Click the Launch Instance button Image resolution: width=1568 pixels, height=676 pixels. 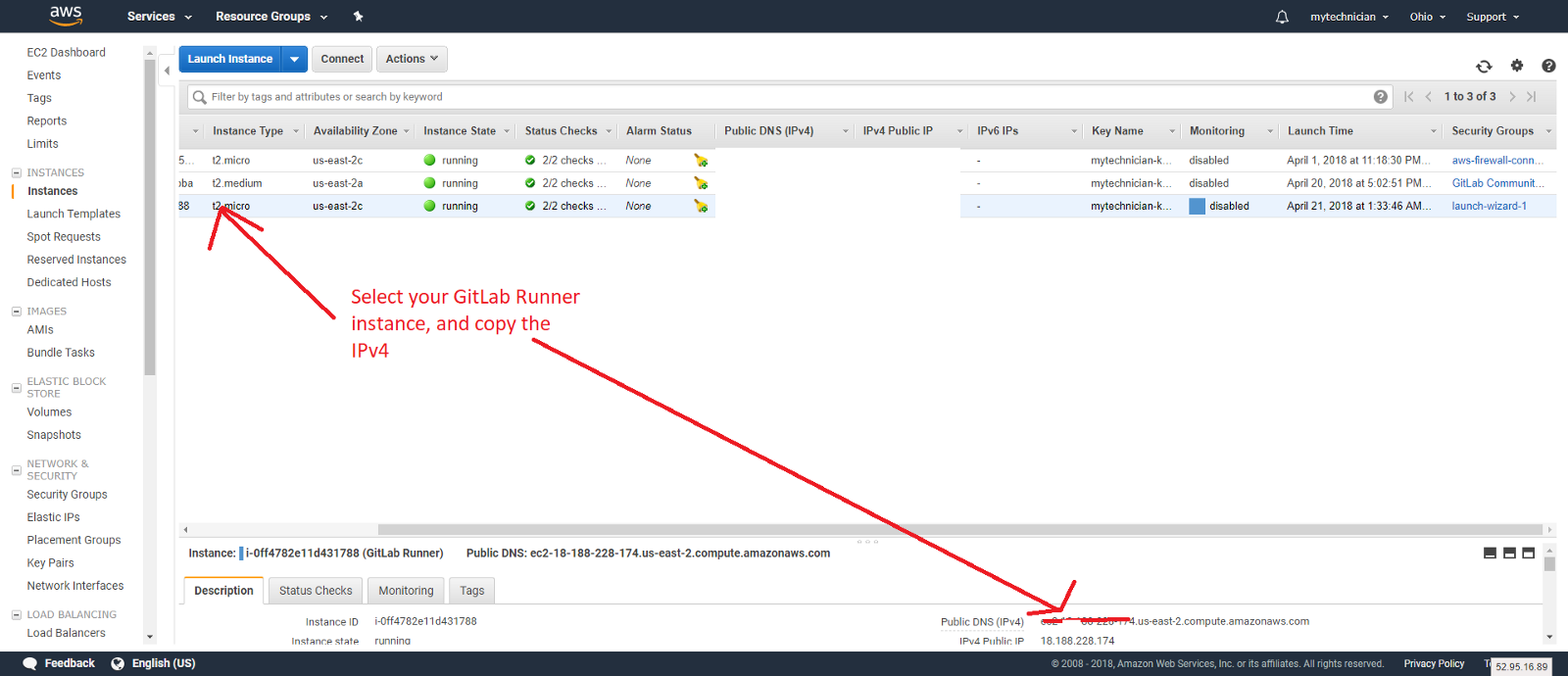[230, 59]
